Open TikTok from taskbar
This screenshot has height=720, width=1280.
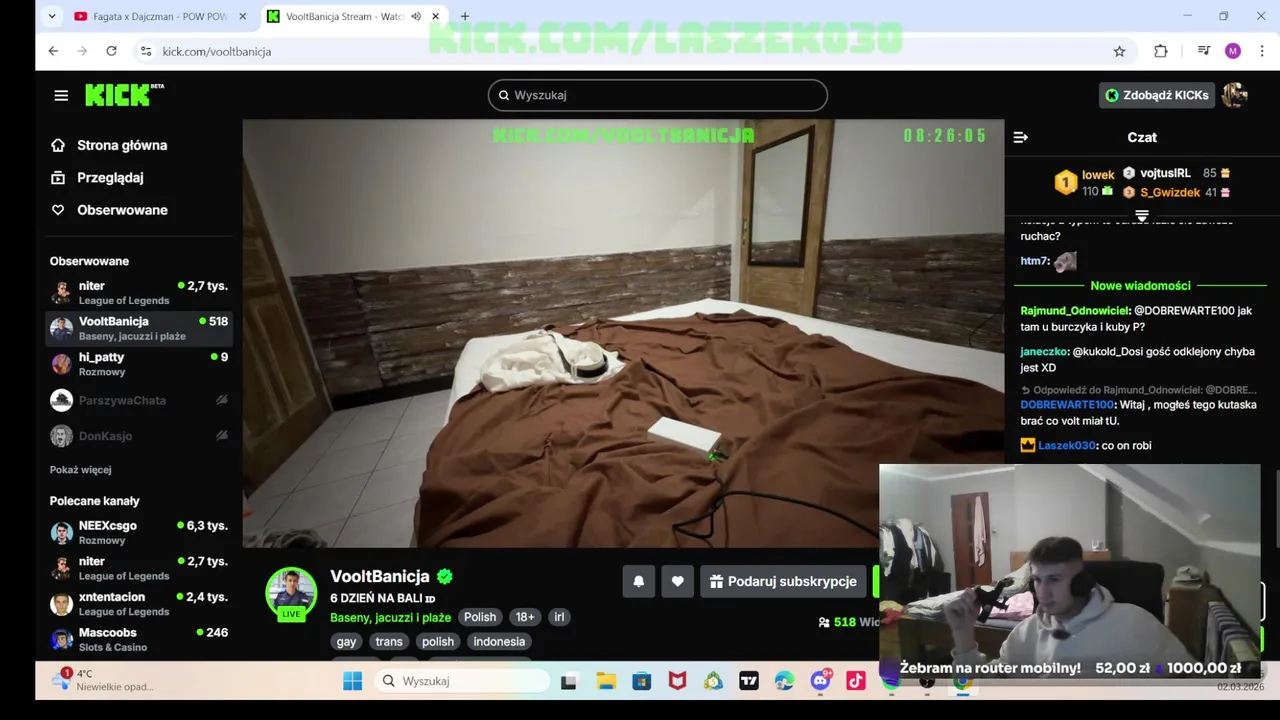(x=855, y=681)
